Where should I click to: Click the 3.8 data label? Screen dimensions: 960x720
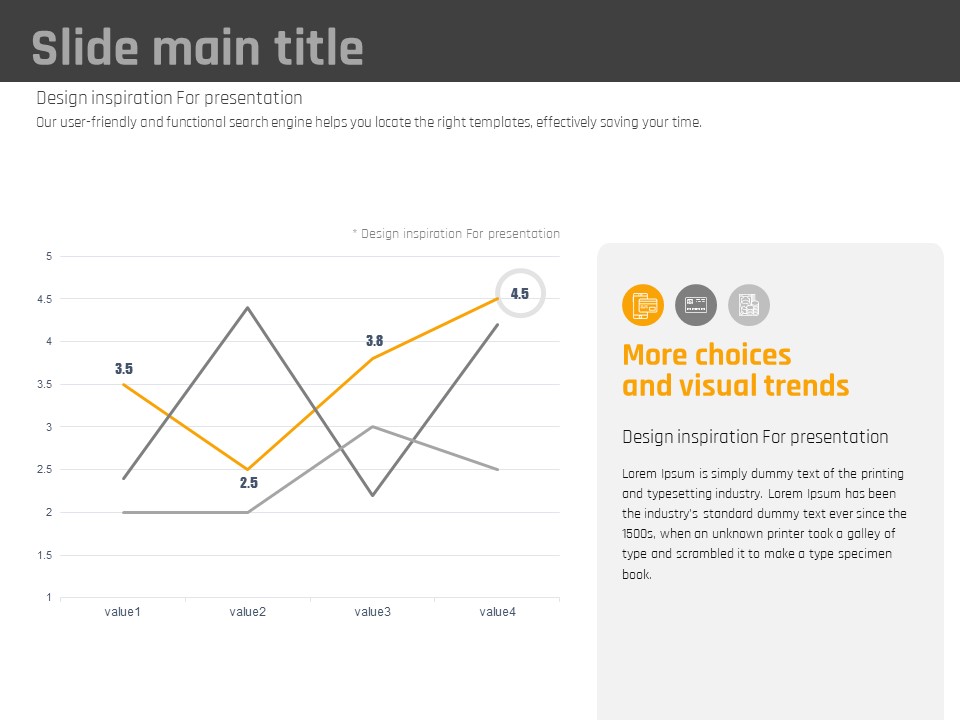click(374, 341)
